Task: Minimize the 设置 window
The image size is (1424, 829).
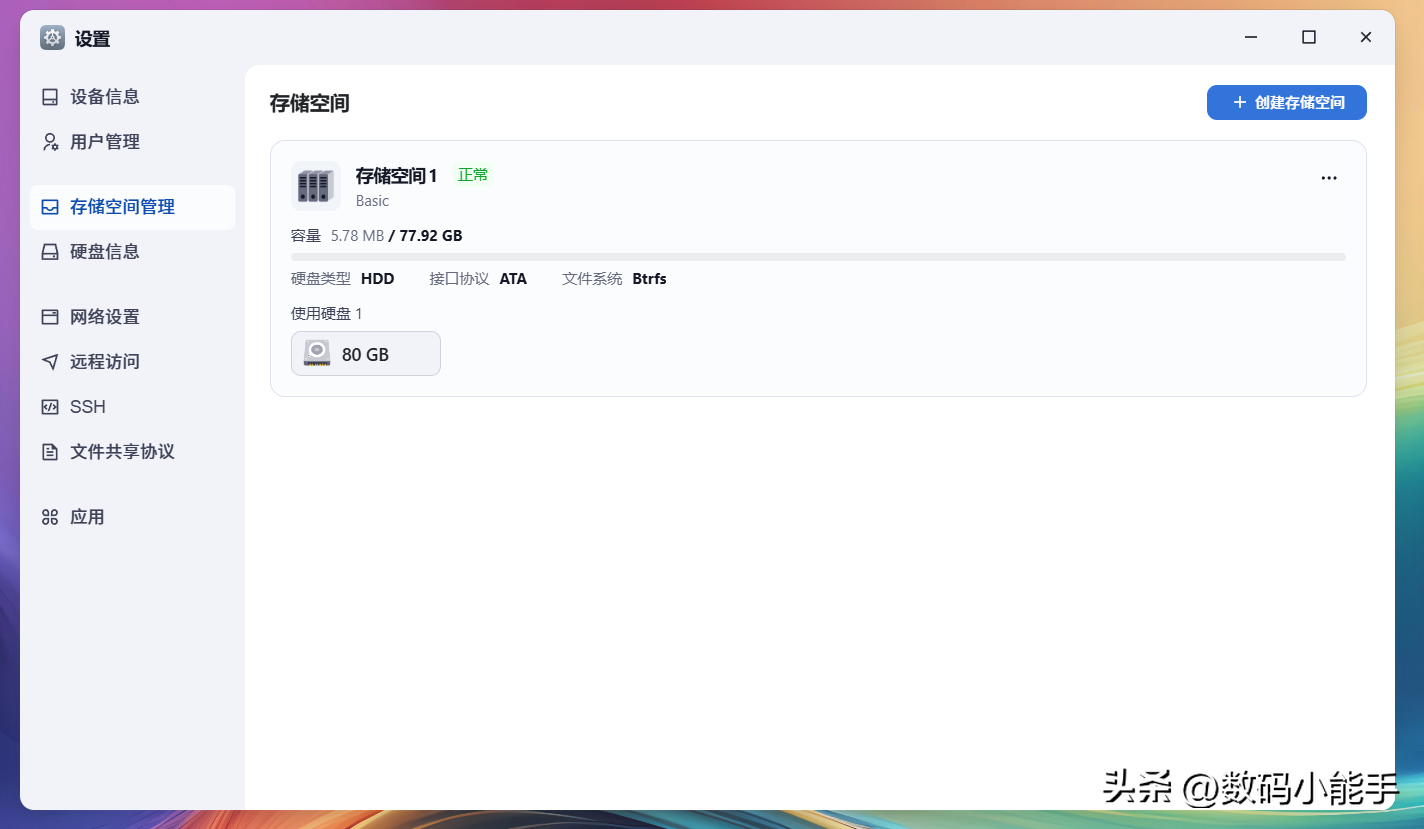Action: [1251, 38]
